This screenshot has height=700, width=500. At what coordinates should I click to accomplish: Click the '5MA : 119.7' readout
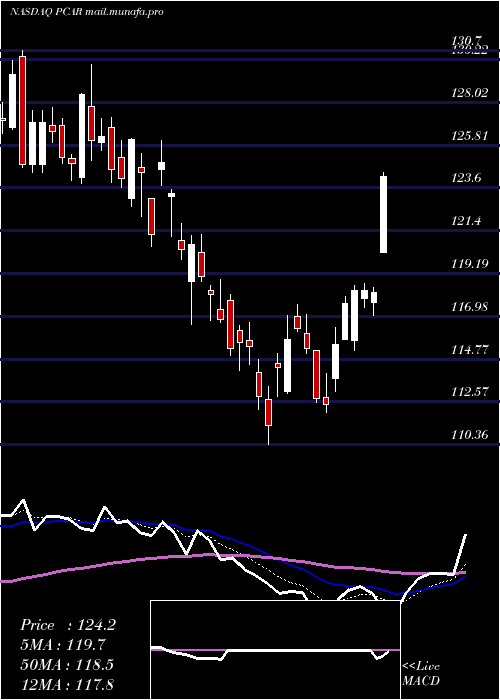pos(63,645)
